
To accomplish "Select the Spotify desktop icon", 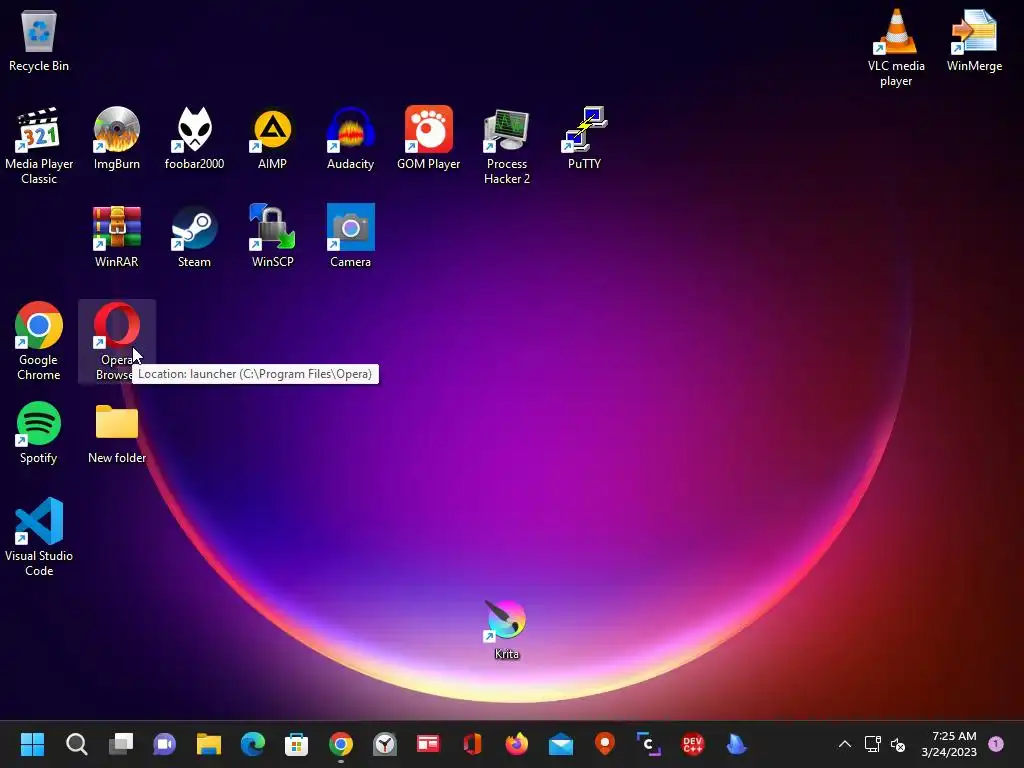I will (39, 432).
